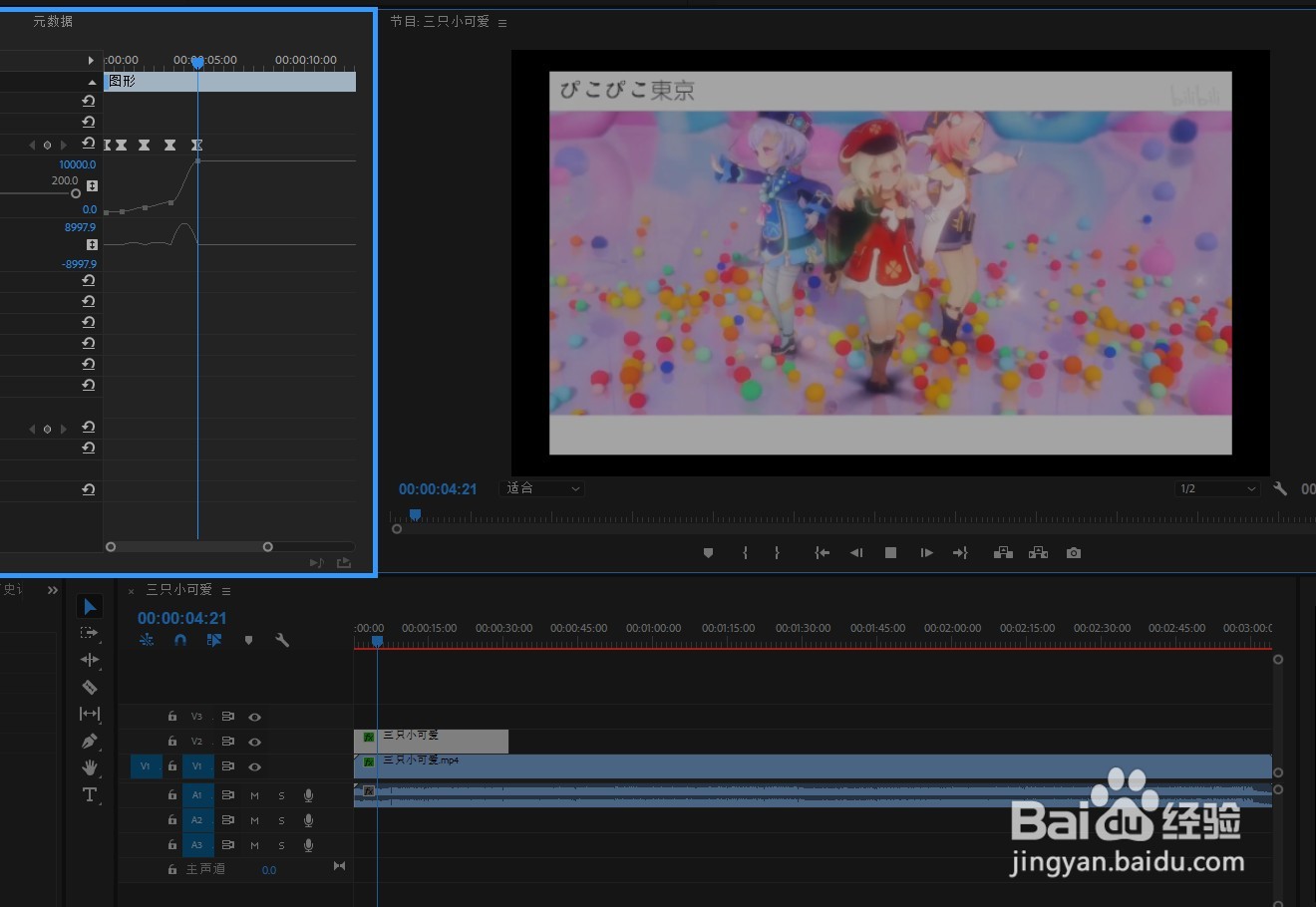The height and width of the screenshot is (907, 1316).
Task: Select the Selection arrow tool
Action: tap(90, 606)
